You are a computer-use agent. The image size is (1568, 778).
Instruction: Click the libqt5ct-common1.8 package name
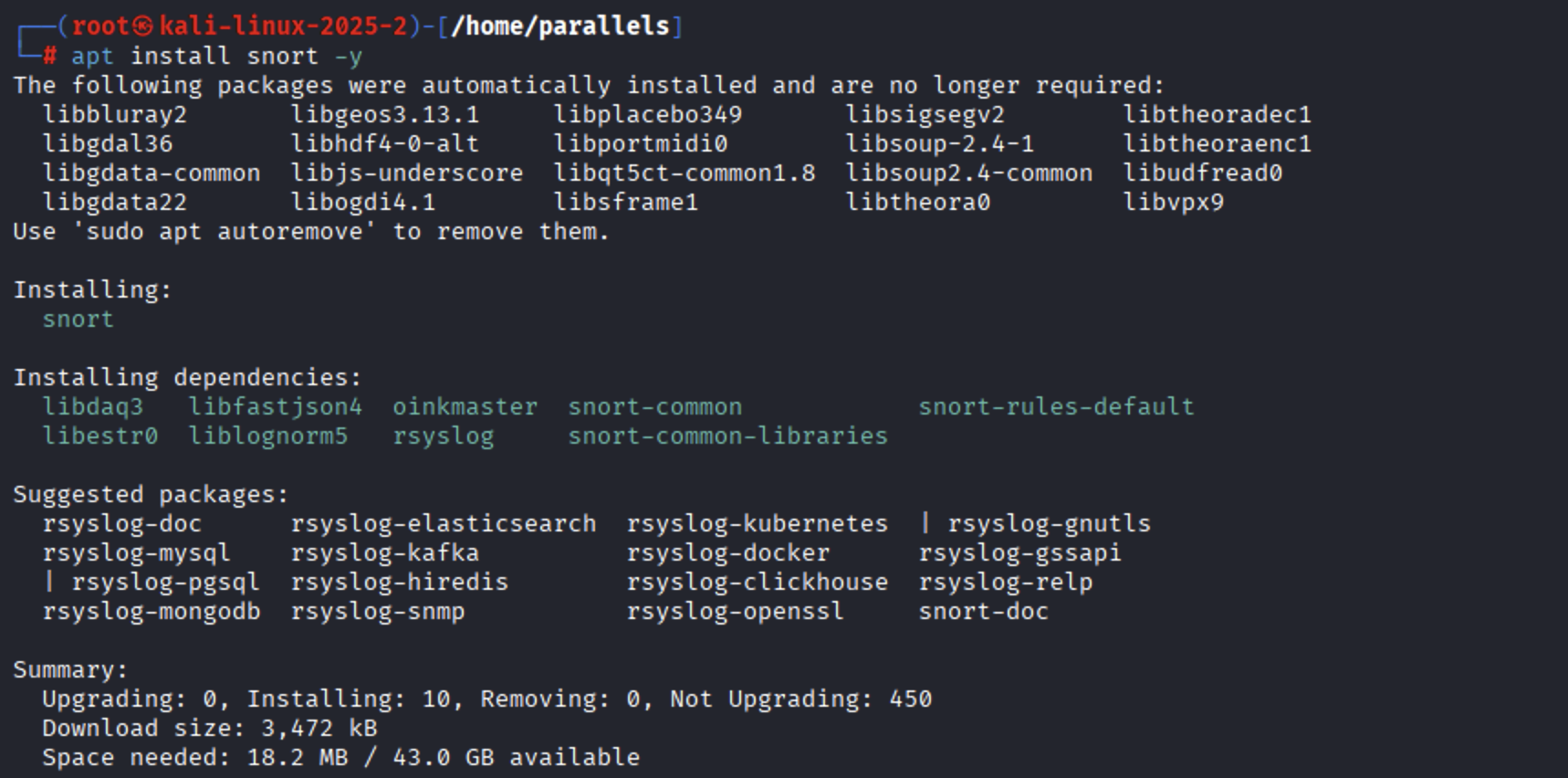[684, 173]
